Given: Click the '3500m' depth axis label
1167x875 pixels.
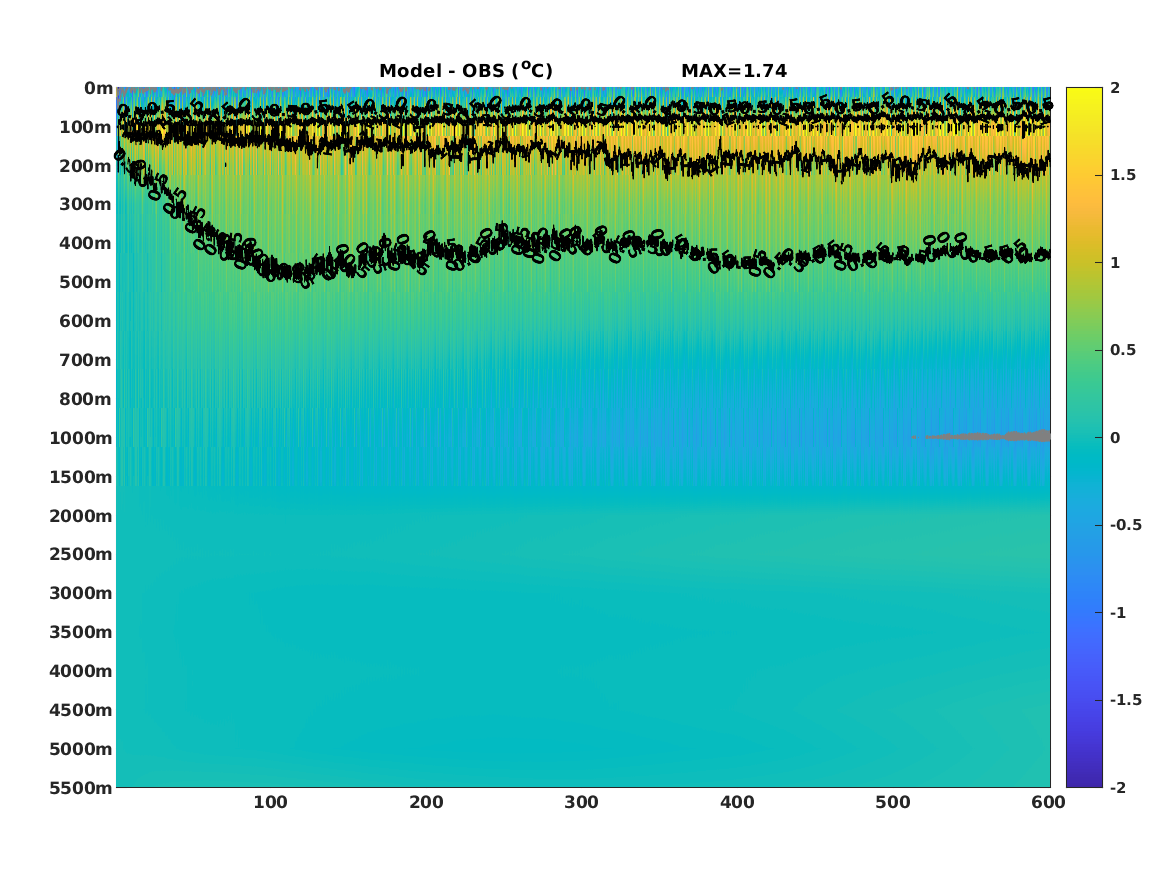Looking at the screenshot, I should pos(81,632).
